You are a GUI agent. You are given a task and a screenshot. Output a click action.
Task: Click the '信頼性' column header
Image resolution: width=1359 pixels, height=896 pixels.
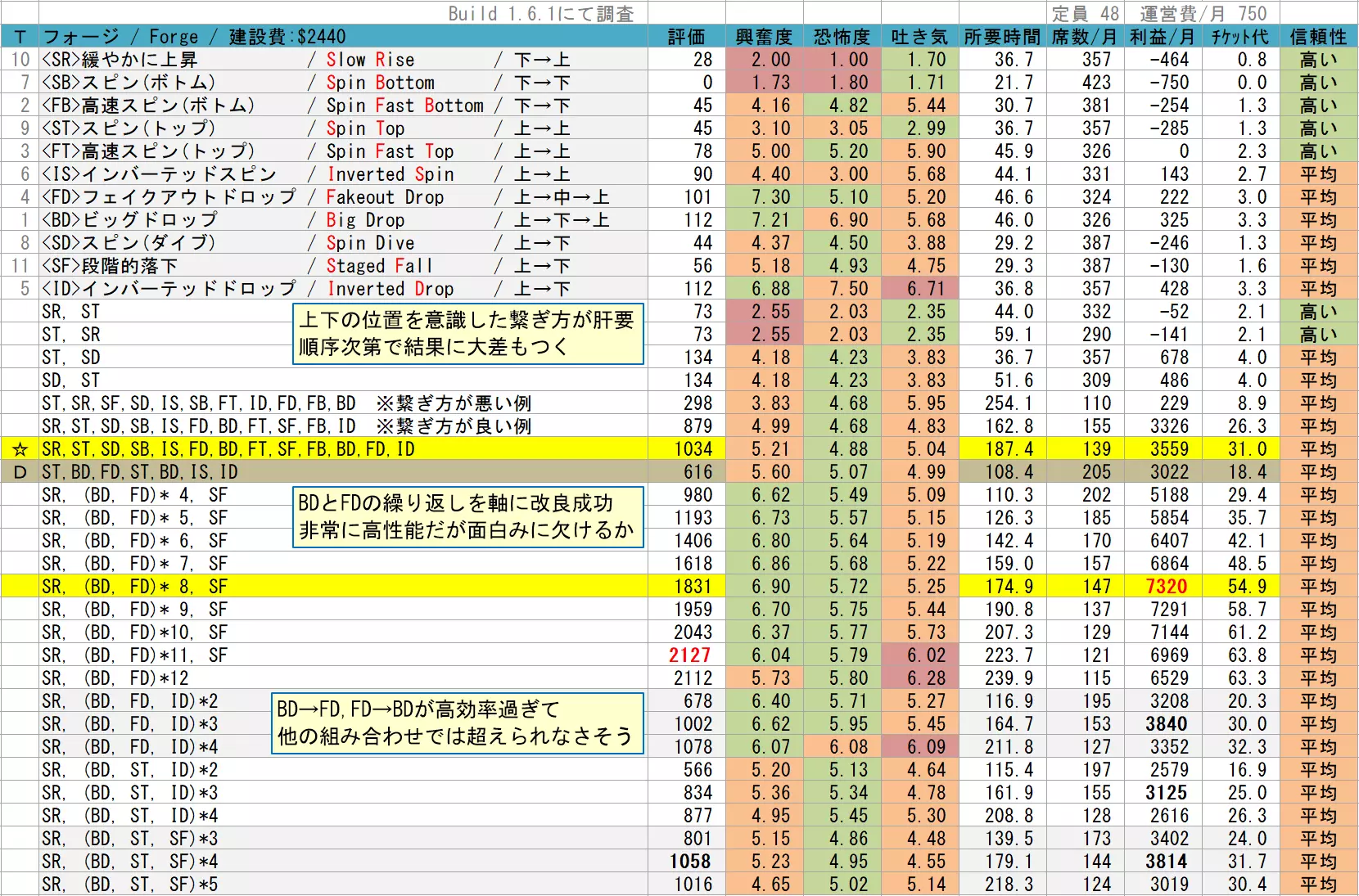click(1318, 36)
